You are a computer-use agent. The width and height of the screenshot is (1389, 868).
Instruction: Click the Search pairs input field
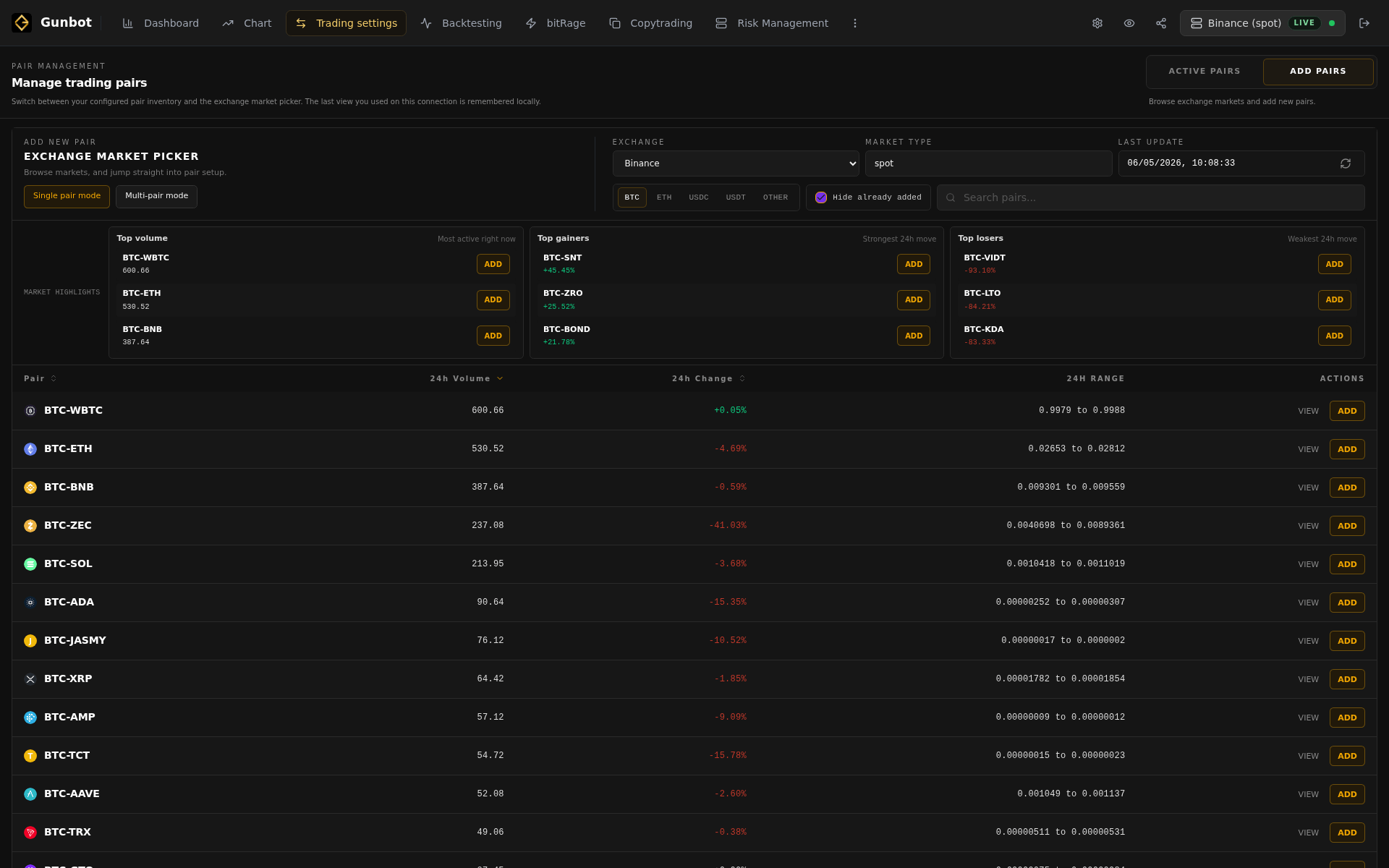[1151, 197]
